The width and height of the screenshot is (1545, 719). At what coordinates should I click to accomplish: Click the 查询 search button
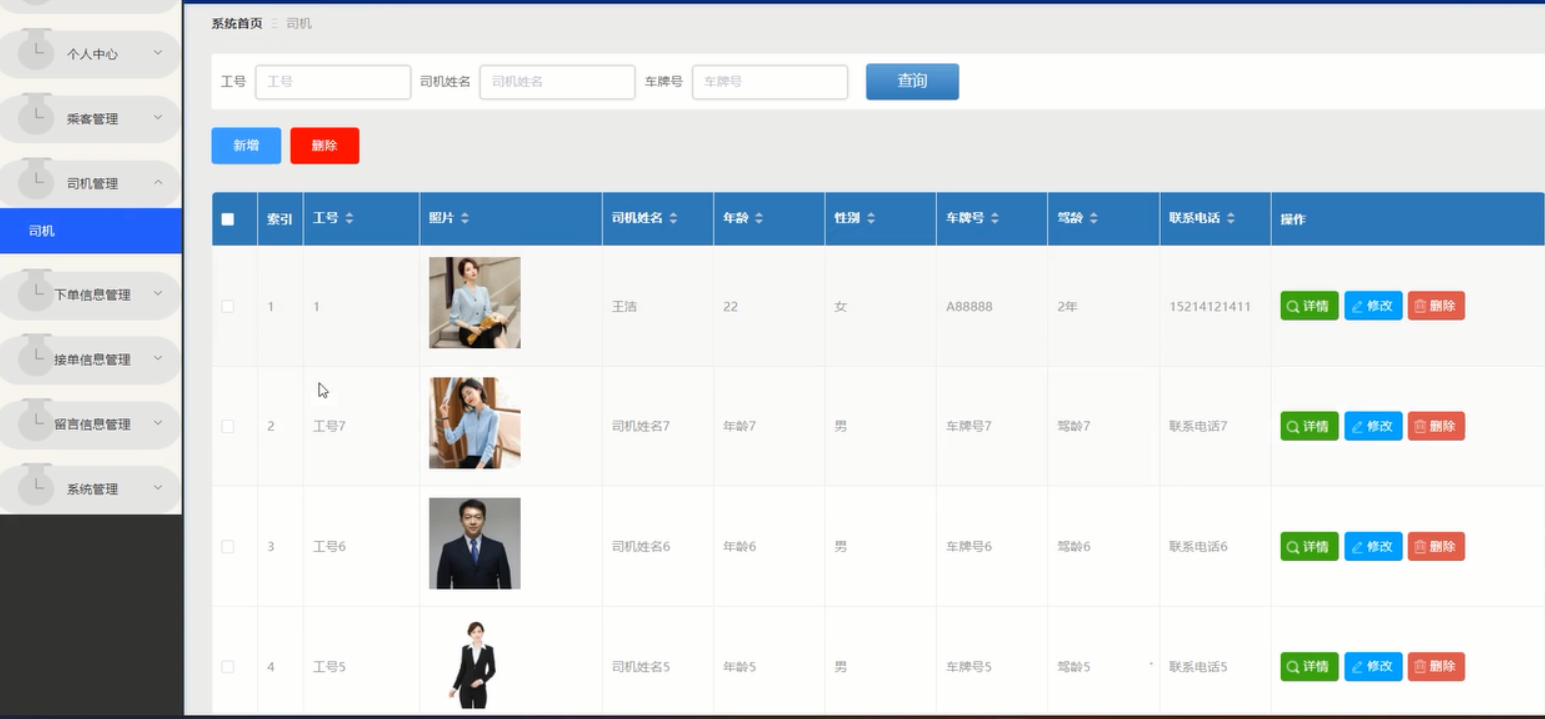pyautogui.click(x=911, y=81)
